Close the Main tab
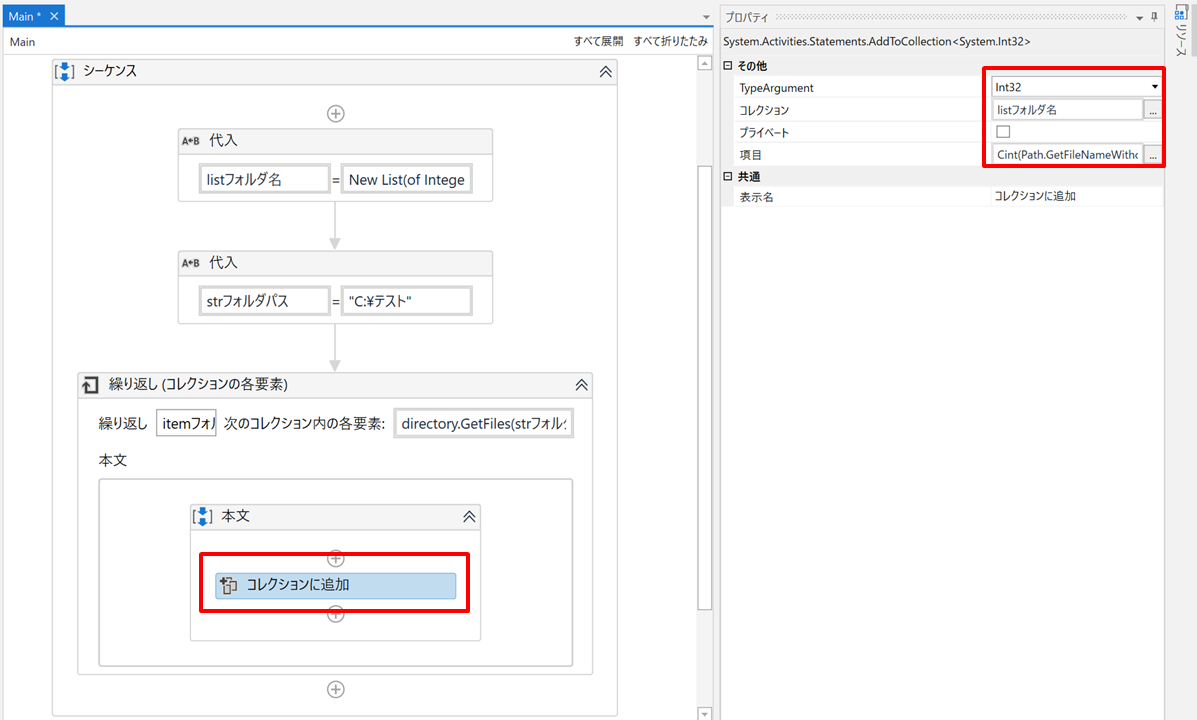The height and width of the screenshot is (720, 1197). tap(54, 16)
